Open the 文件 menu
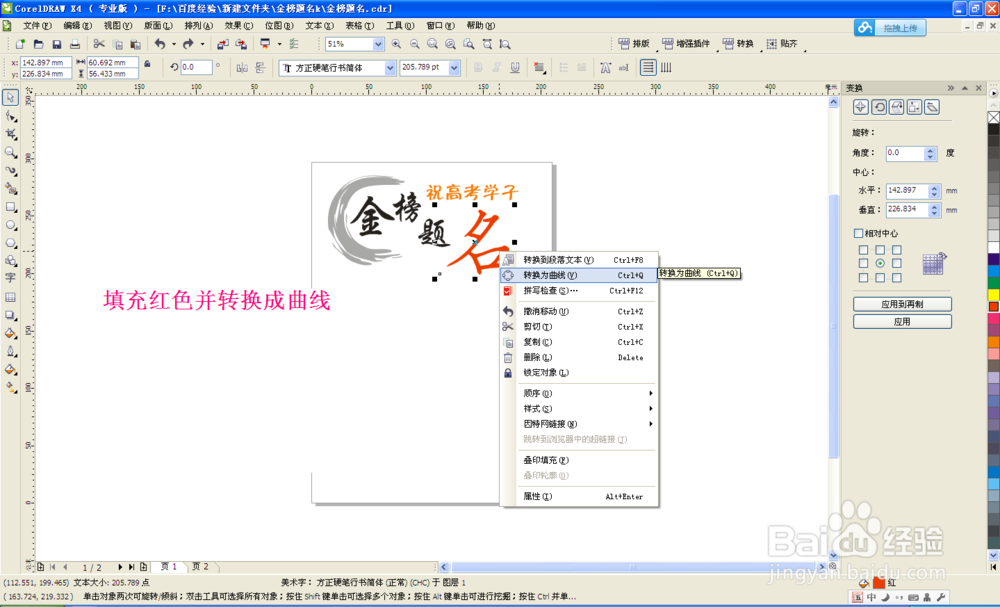1000x607 pixels. [x=36, y=26]
